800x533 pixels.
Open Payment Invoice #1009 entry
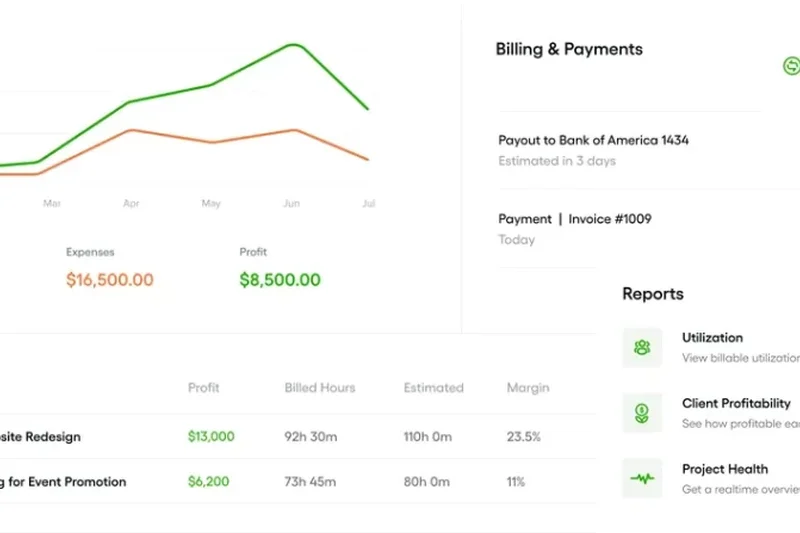pos(574,219)
